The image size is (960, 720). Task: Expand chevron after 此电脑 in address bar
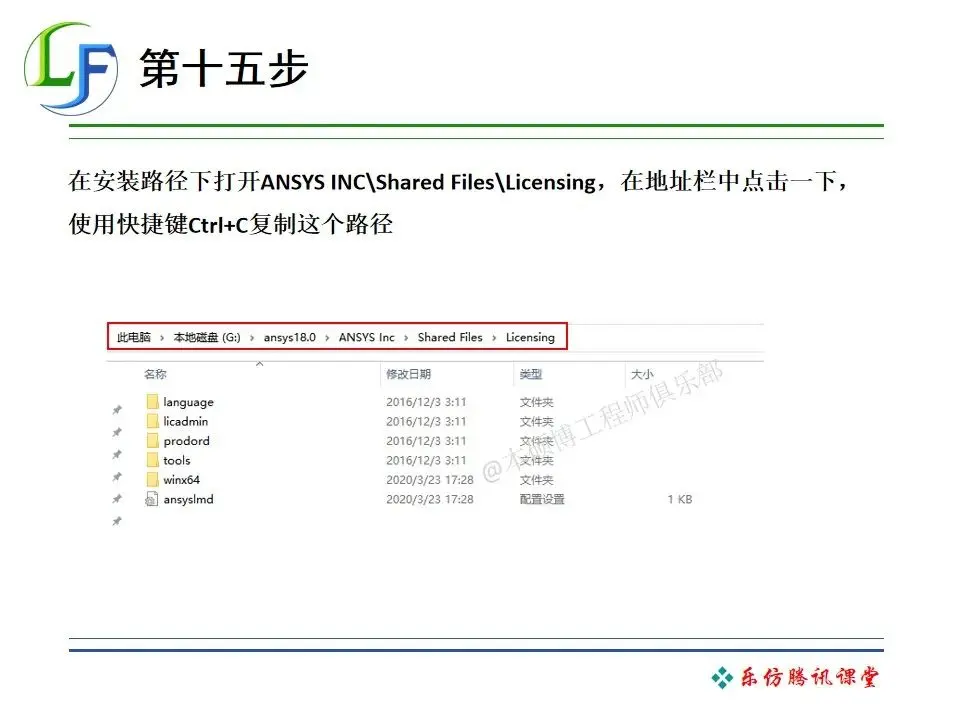click(x=162, y=338)
